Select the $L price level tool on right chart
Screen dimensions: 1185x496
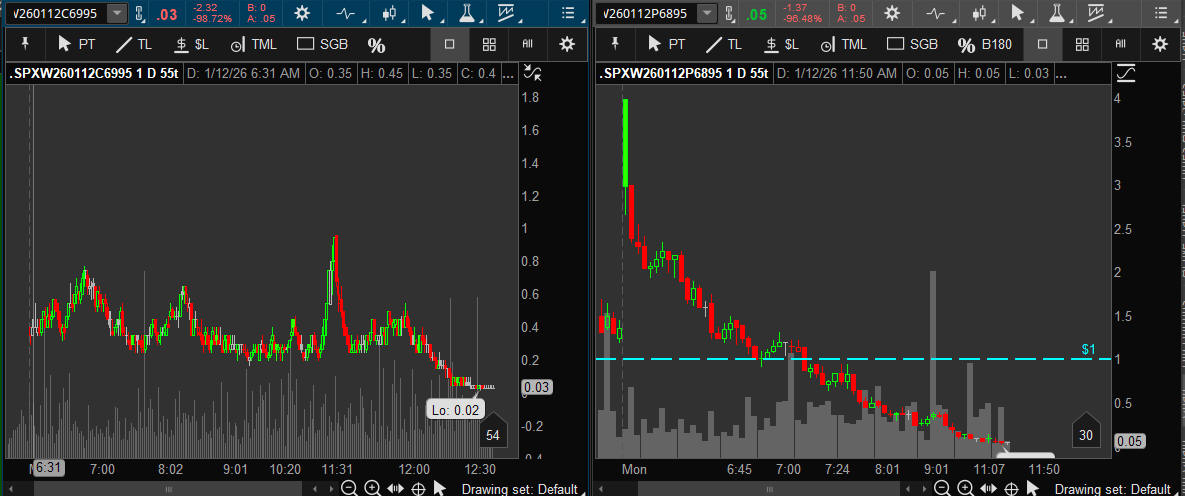click(780, 45)
